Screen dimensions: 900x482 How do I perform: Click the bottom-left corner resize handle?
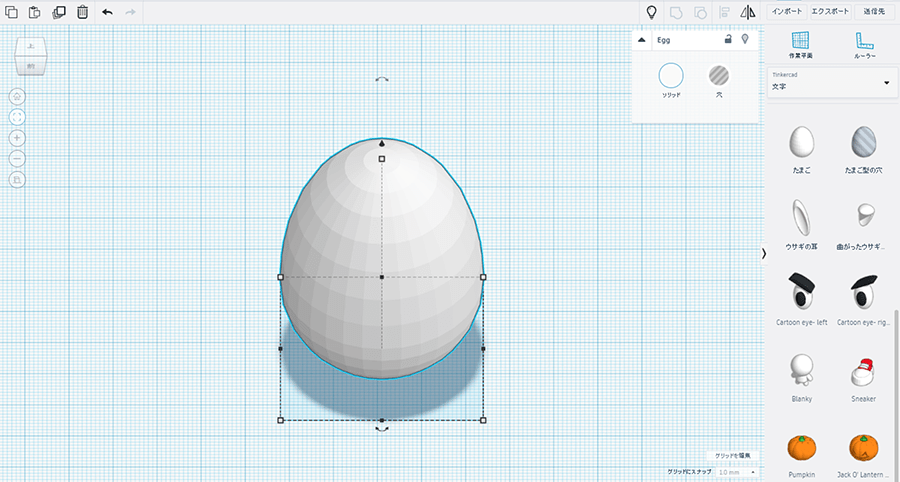coord(281,421)
